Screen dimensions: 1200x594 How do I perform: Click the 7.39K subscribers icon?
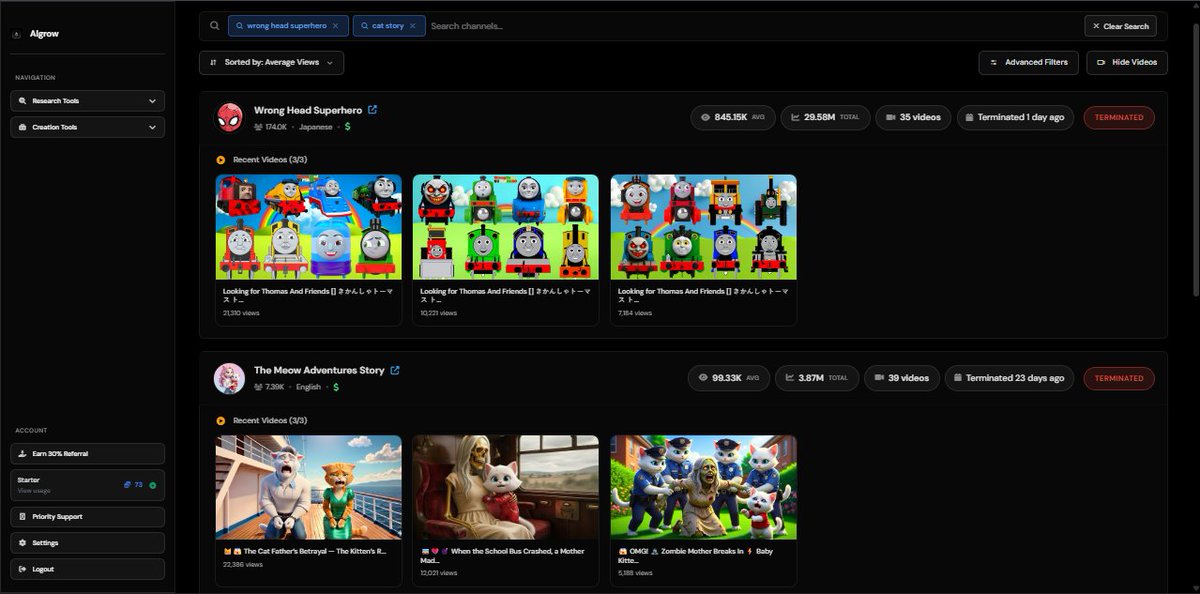pos(258,387)
